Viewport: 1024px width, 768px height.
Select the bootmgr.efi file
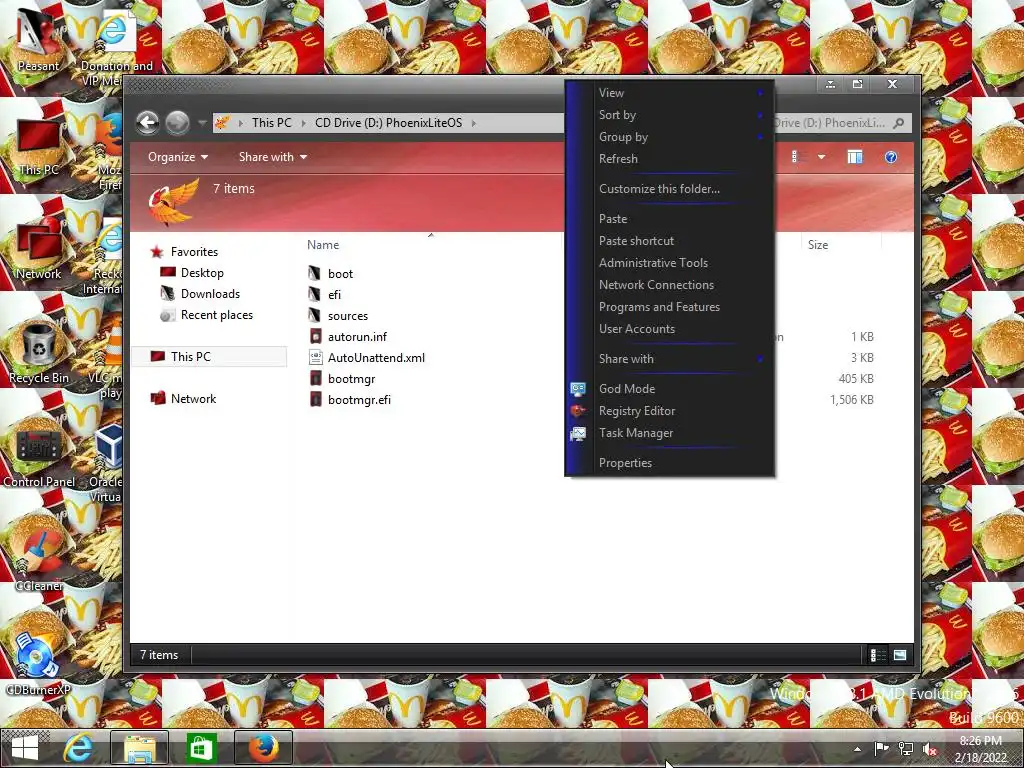tap(359, 400)
